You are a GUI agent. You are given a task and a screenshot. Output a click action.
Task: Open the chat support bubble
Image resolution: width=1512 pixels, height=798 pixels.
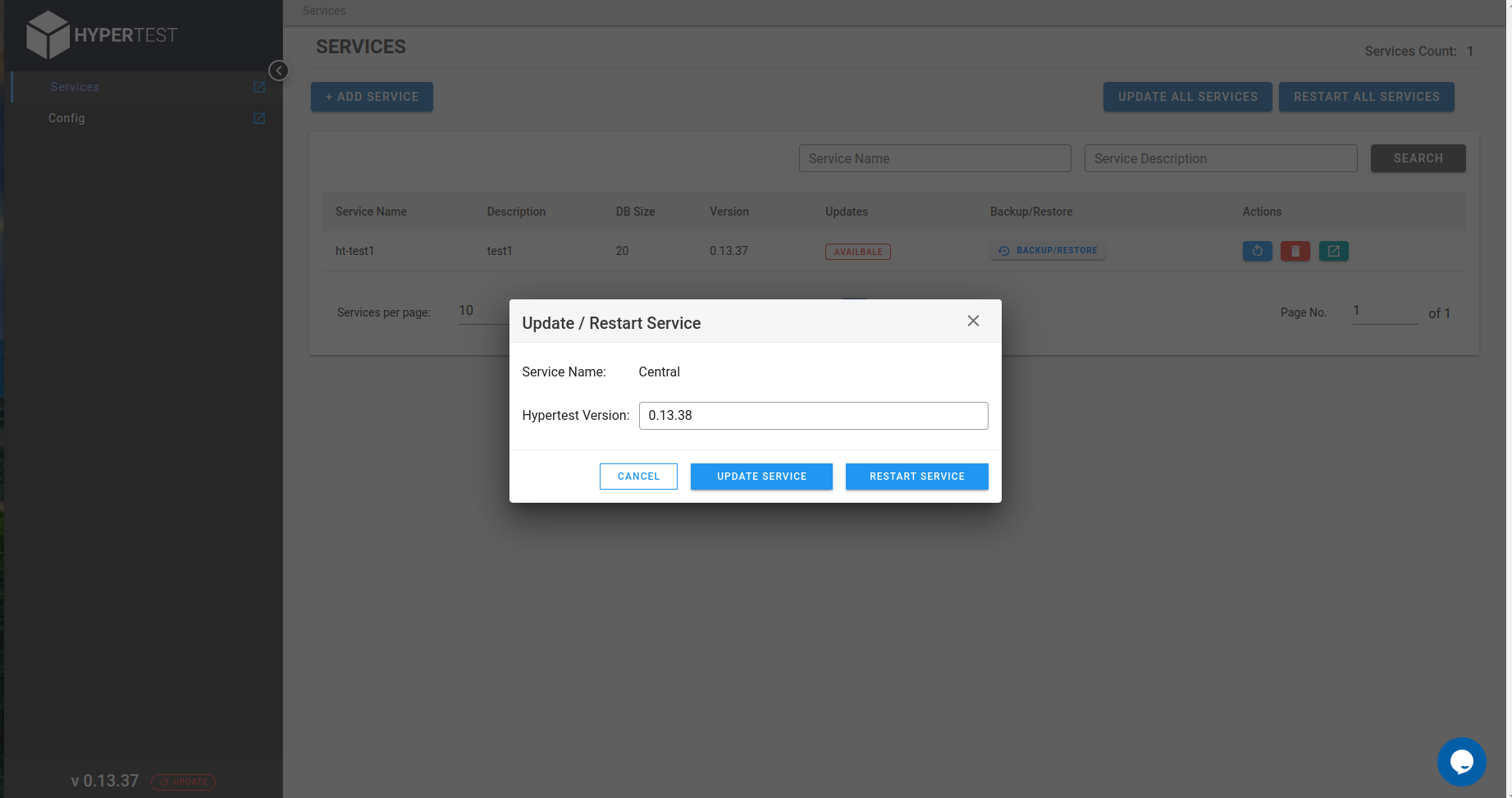click(1461, 761)
